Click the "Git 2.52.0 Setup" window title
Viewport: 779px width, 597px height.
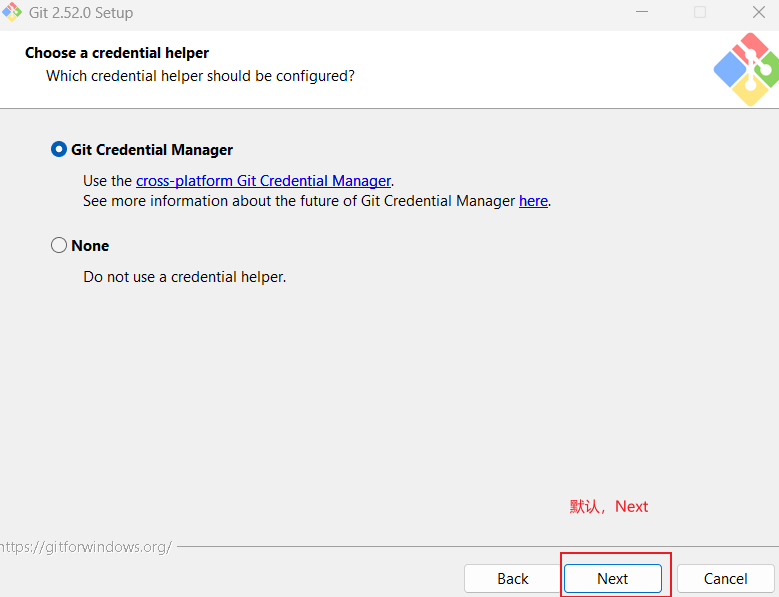[81, 13]
